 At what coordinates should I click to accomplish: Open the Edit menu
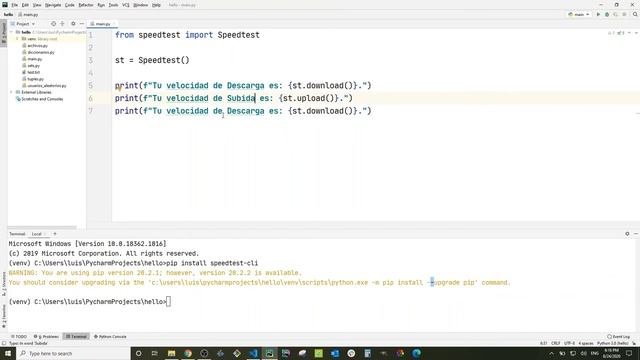point(25,5)
